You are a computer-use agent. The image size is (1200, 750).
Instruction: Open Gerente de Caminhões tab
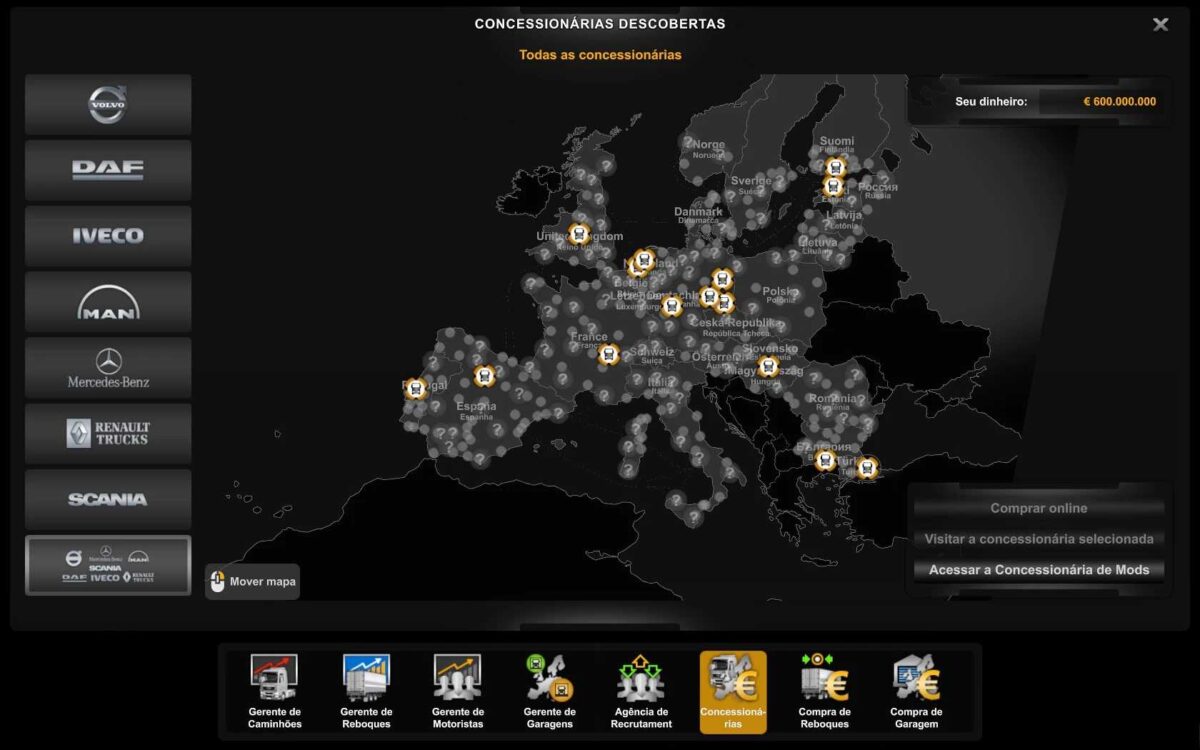click(274, 691)
